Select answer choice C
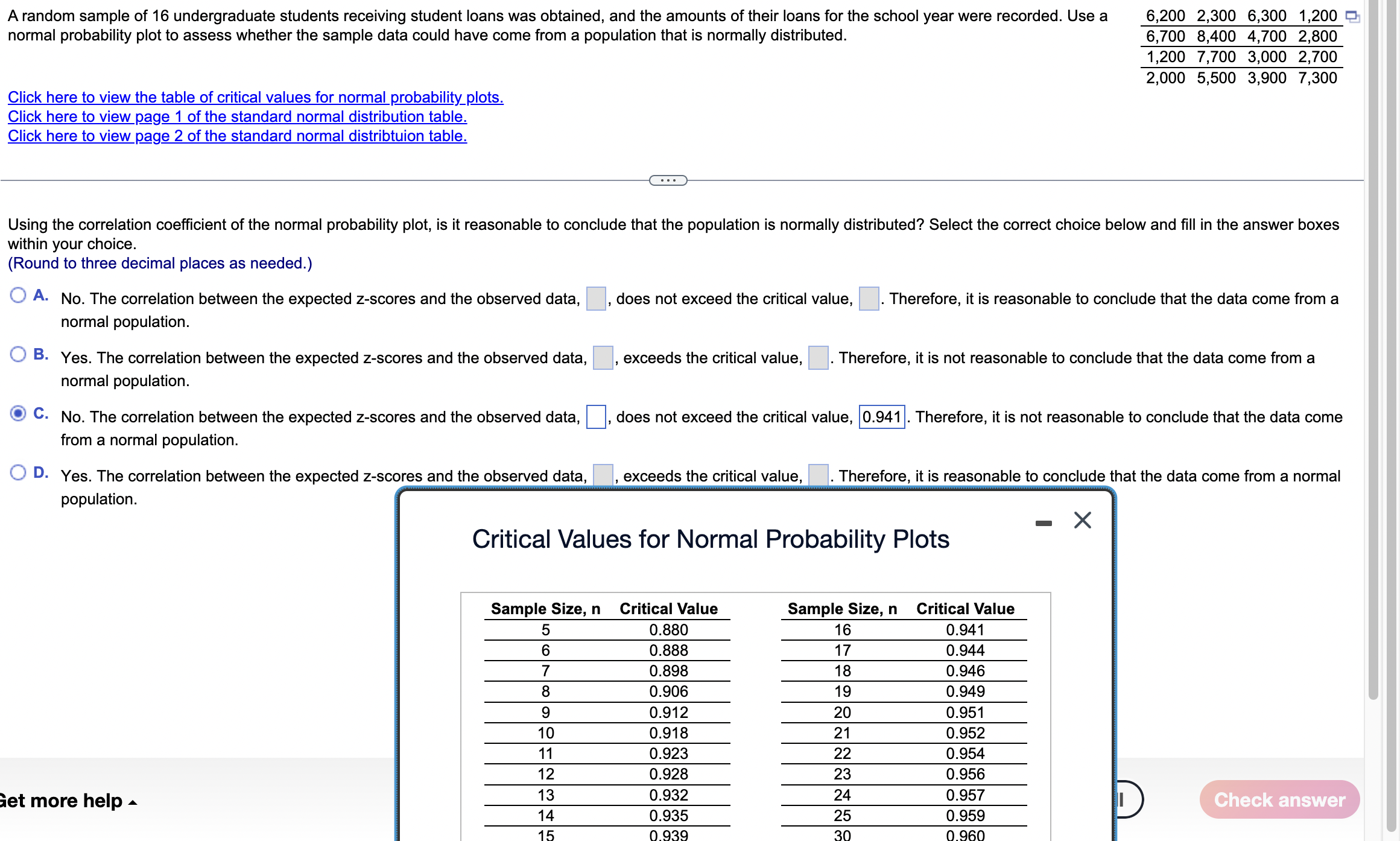 18,413
